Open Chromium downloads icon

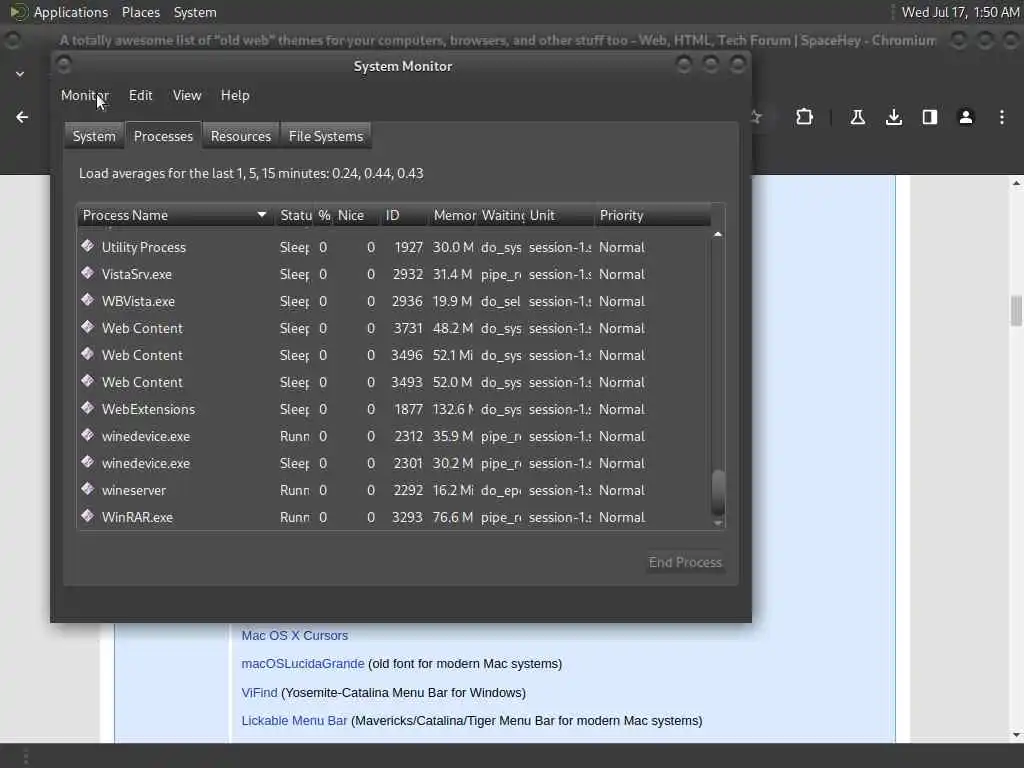[894, 117]
